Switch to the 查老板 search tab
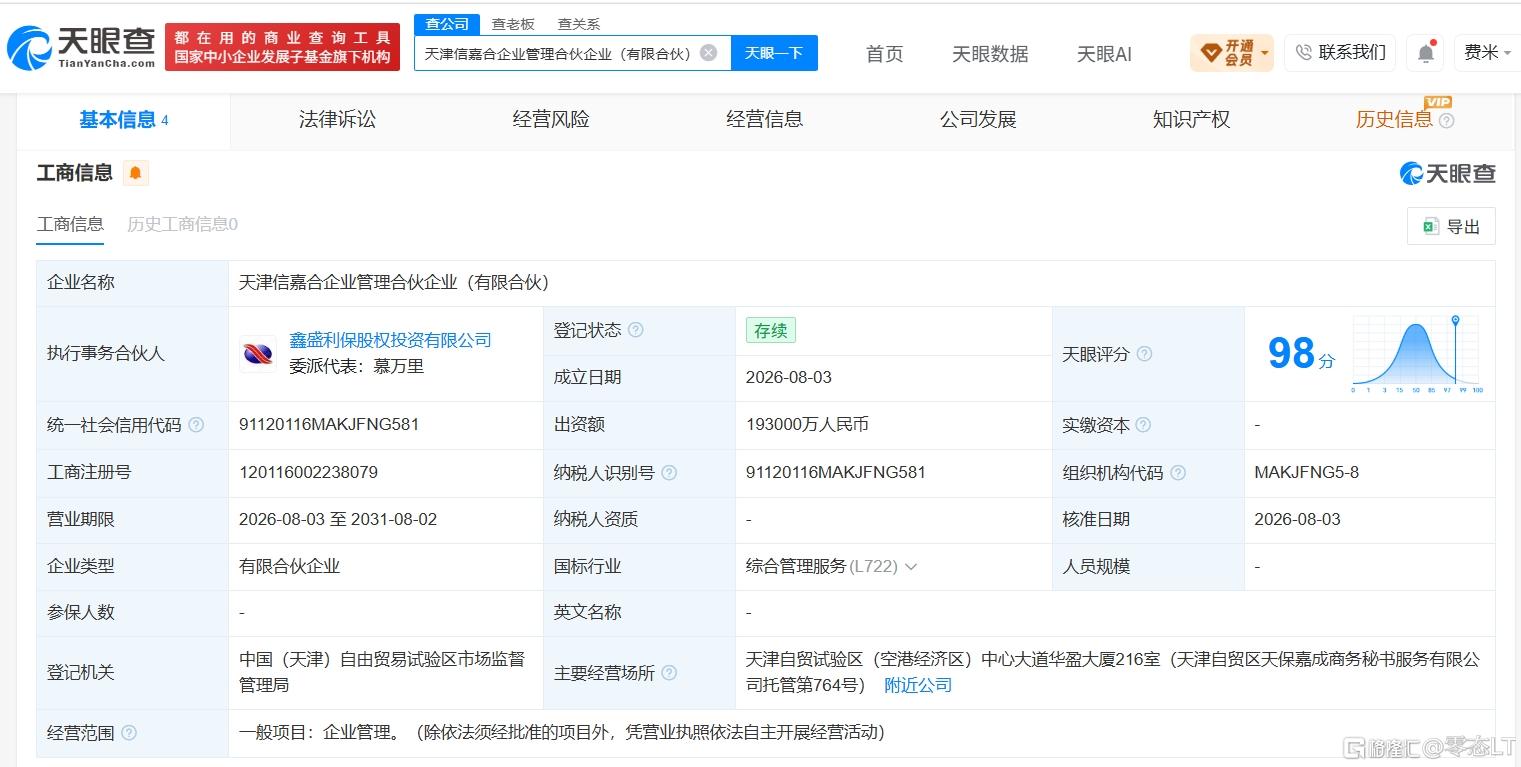 [513, 24]
